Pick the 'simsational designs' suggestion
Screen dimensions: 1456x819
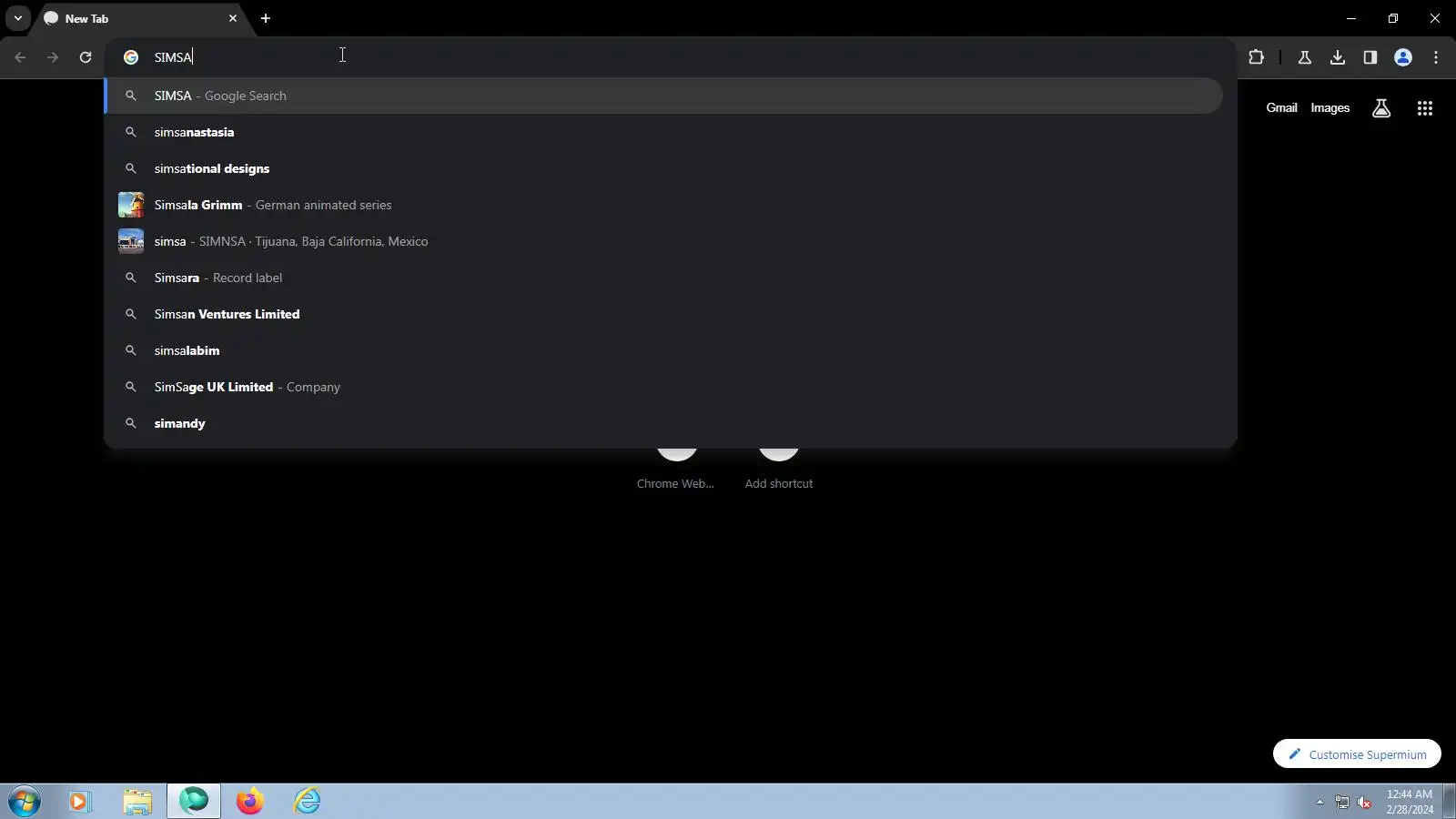click(664, 168)
